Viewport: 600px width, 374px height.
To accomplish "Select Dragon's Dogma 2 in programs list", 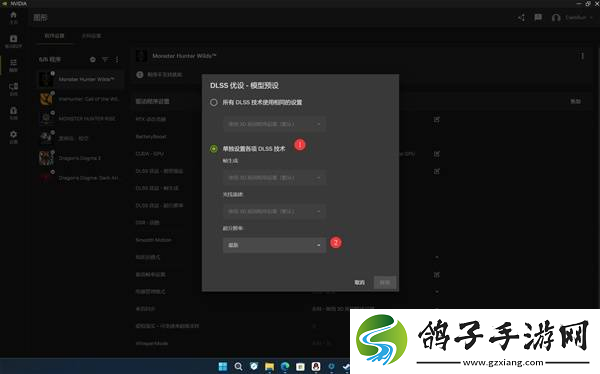I will pos(80,158).
